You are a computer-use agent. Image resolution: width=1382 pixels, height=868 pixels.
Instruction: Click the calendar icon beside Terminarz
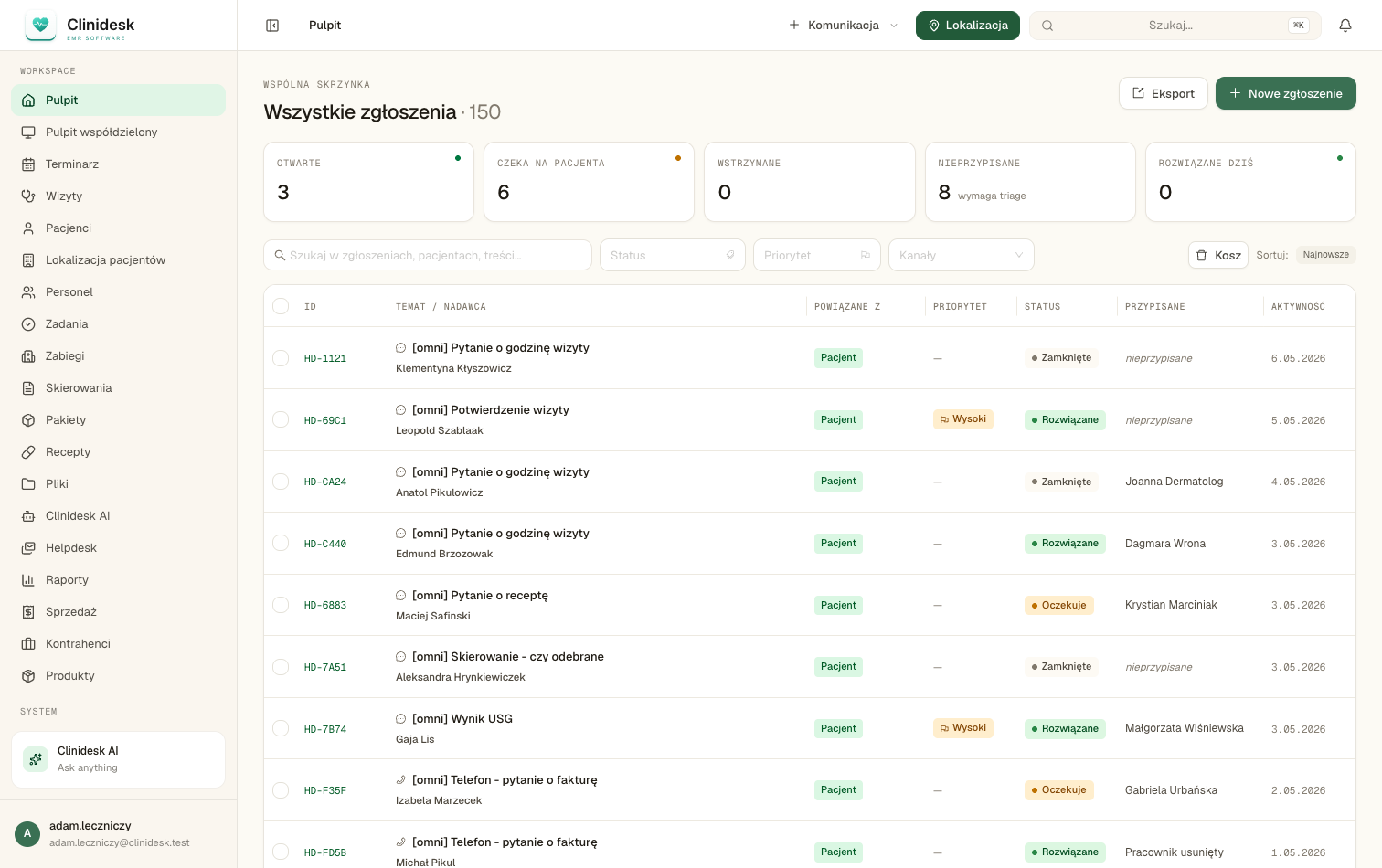coord(28,164)
